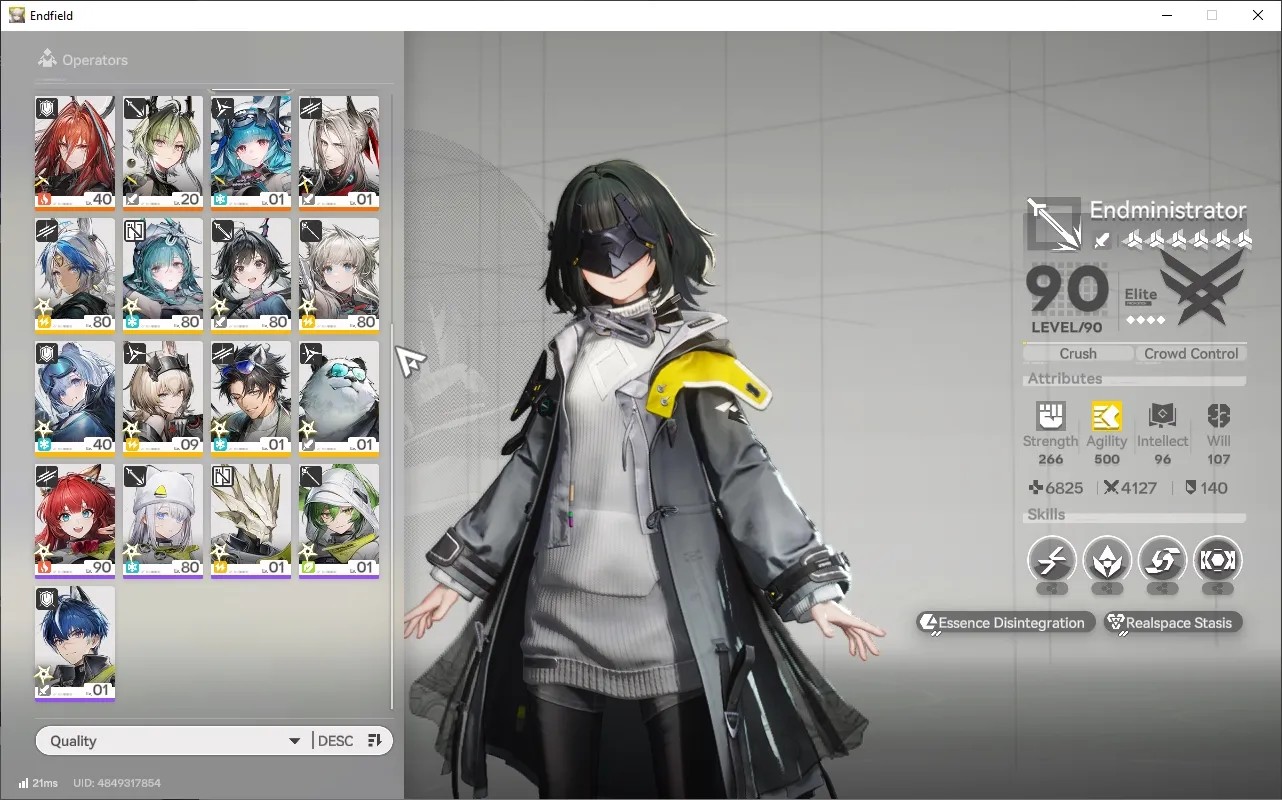
Task: Open the diamond-crest skill icon
Action: tap(1107, 560)
